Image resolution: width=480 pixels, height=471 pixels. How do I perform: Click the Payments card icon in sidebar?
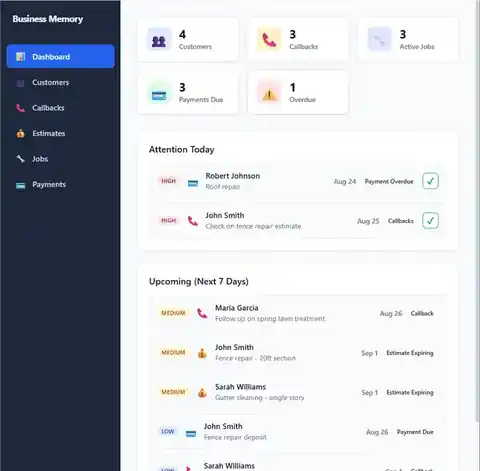(x=21, y=185)
